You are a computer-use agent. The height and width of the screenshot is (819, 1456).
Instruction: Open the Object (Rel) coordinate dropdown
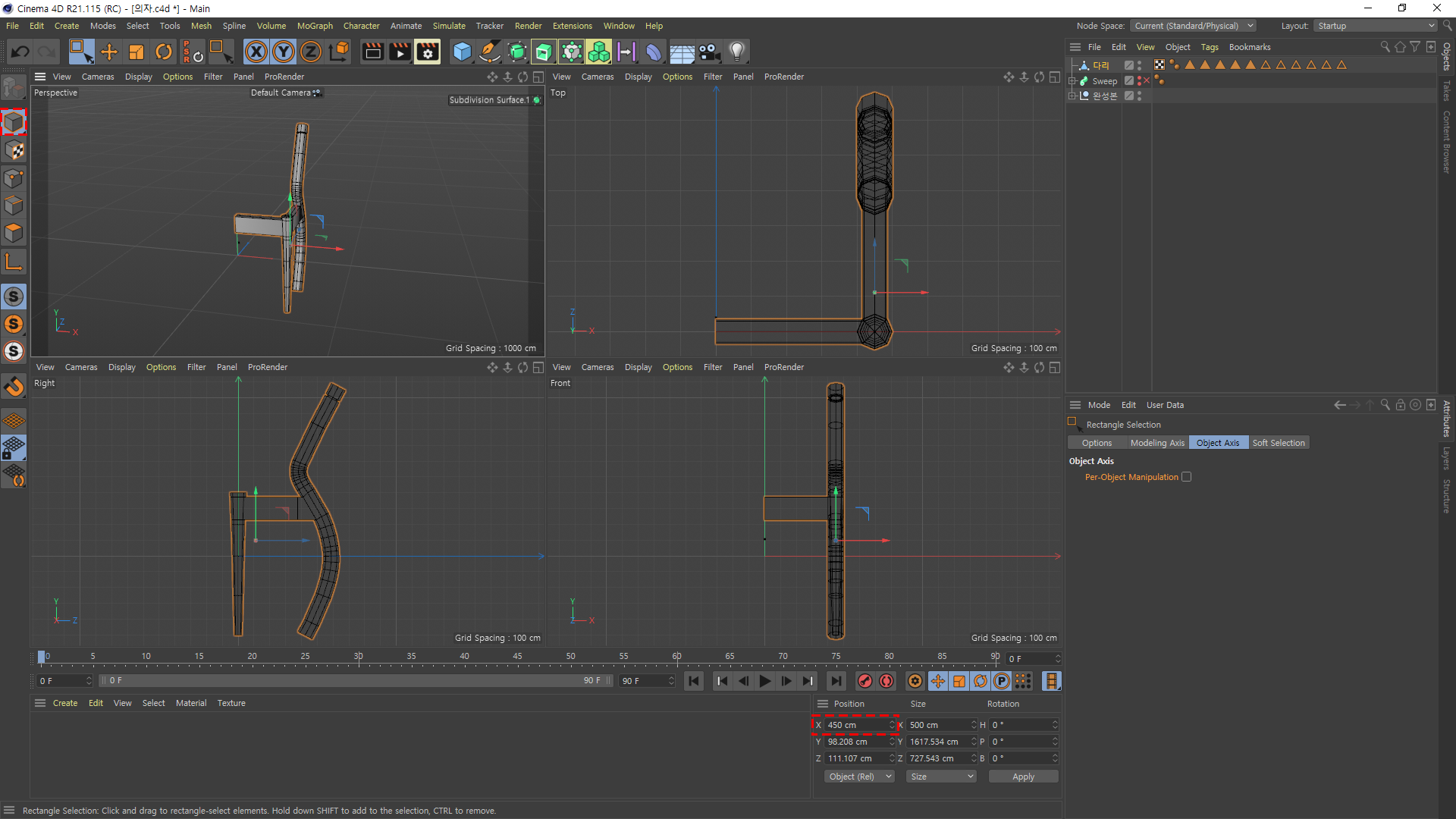point(859,777)
